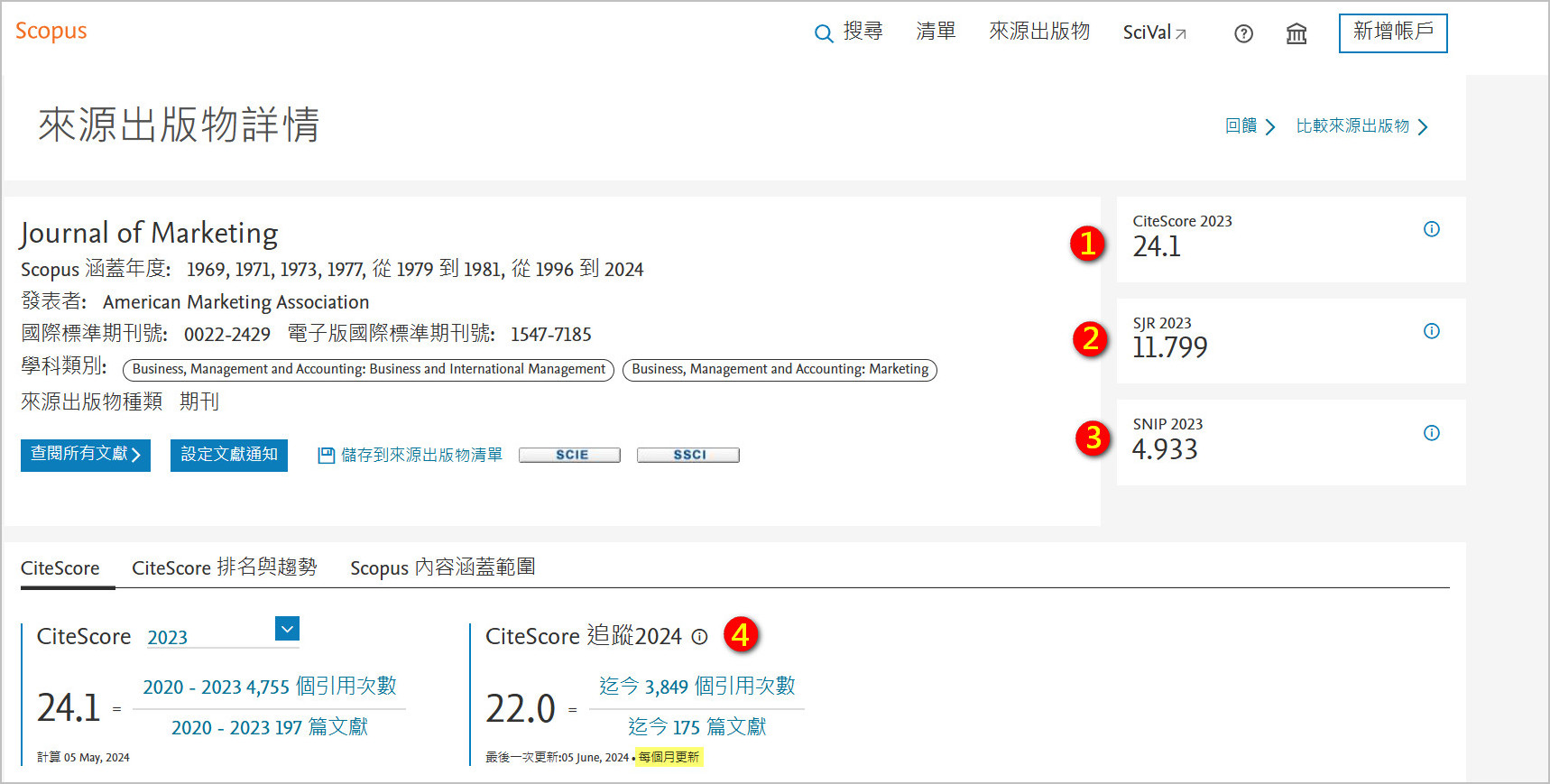Open 迄今 175 篇文獻 link
This screenshot has width=1550, height=784.
coord(697,727)
